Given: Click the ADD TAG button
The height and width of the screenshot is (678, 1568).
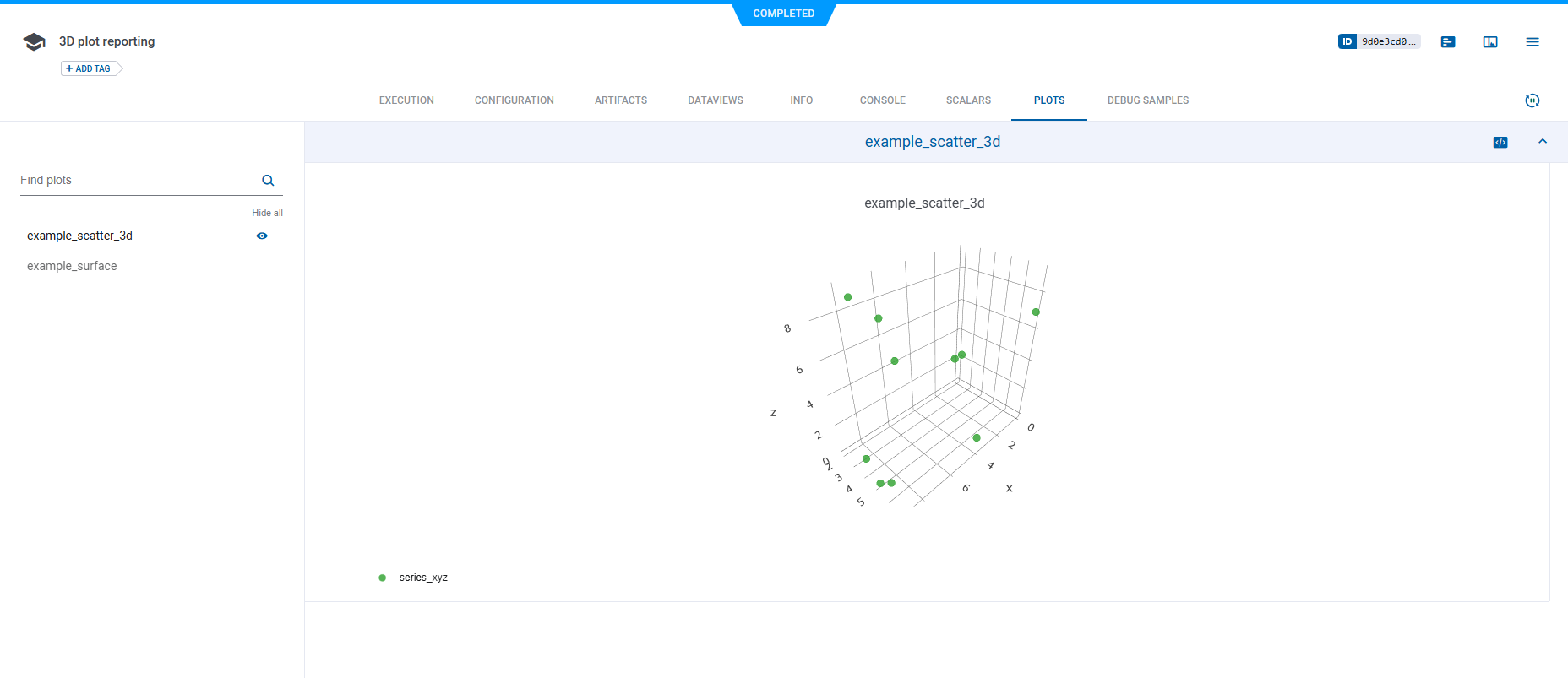Looking at the screenshot, I should click(x=89, y=68).
